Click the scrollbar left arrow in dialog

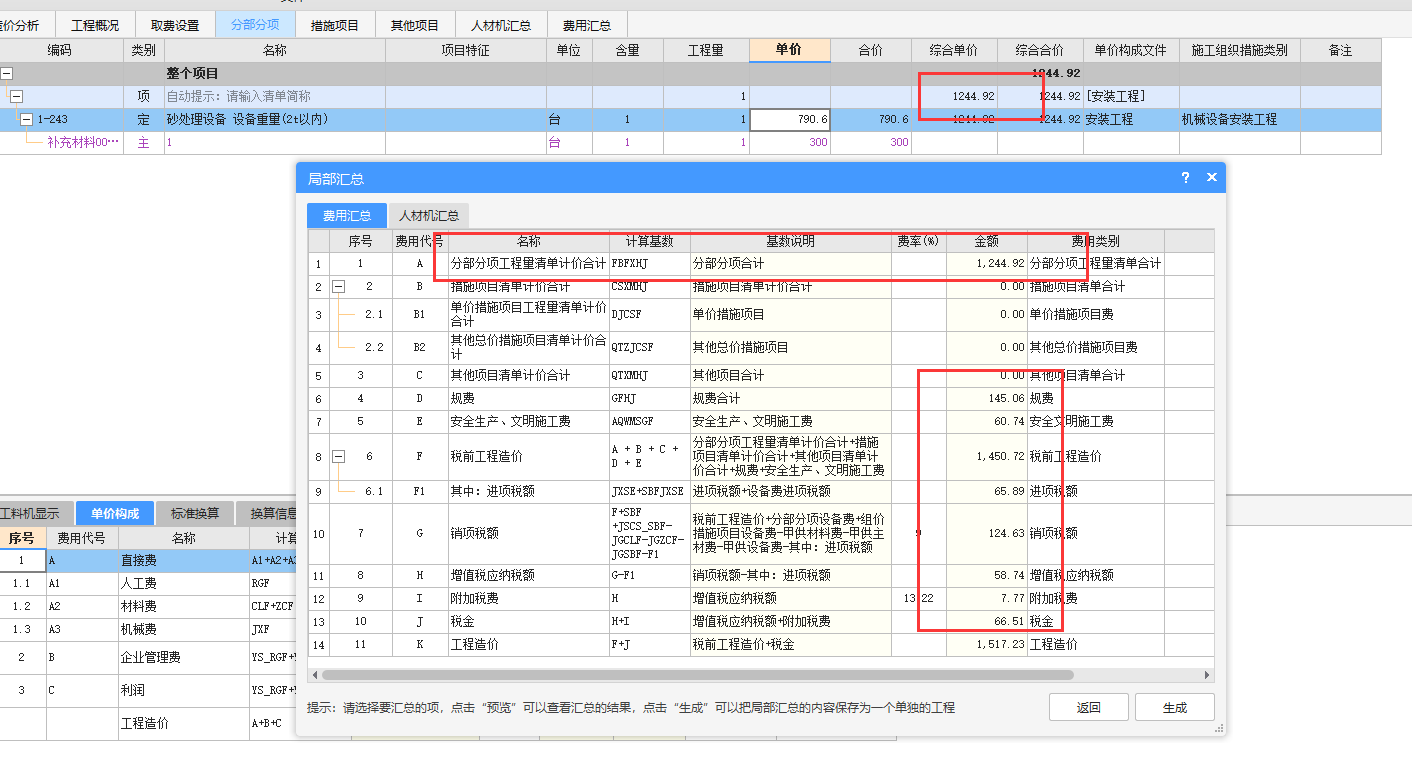pyautogui.click(x=314, y=676)
